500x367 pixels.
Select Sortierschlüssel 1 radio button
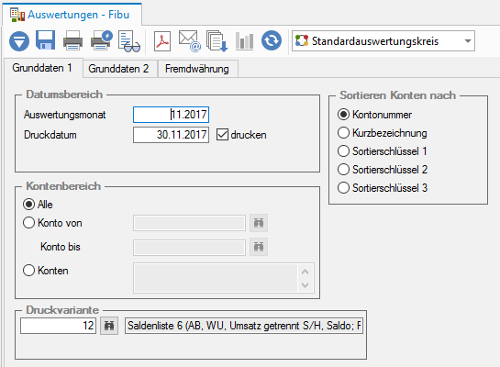(x=343, y=151)
